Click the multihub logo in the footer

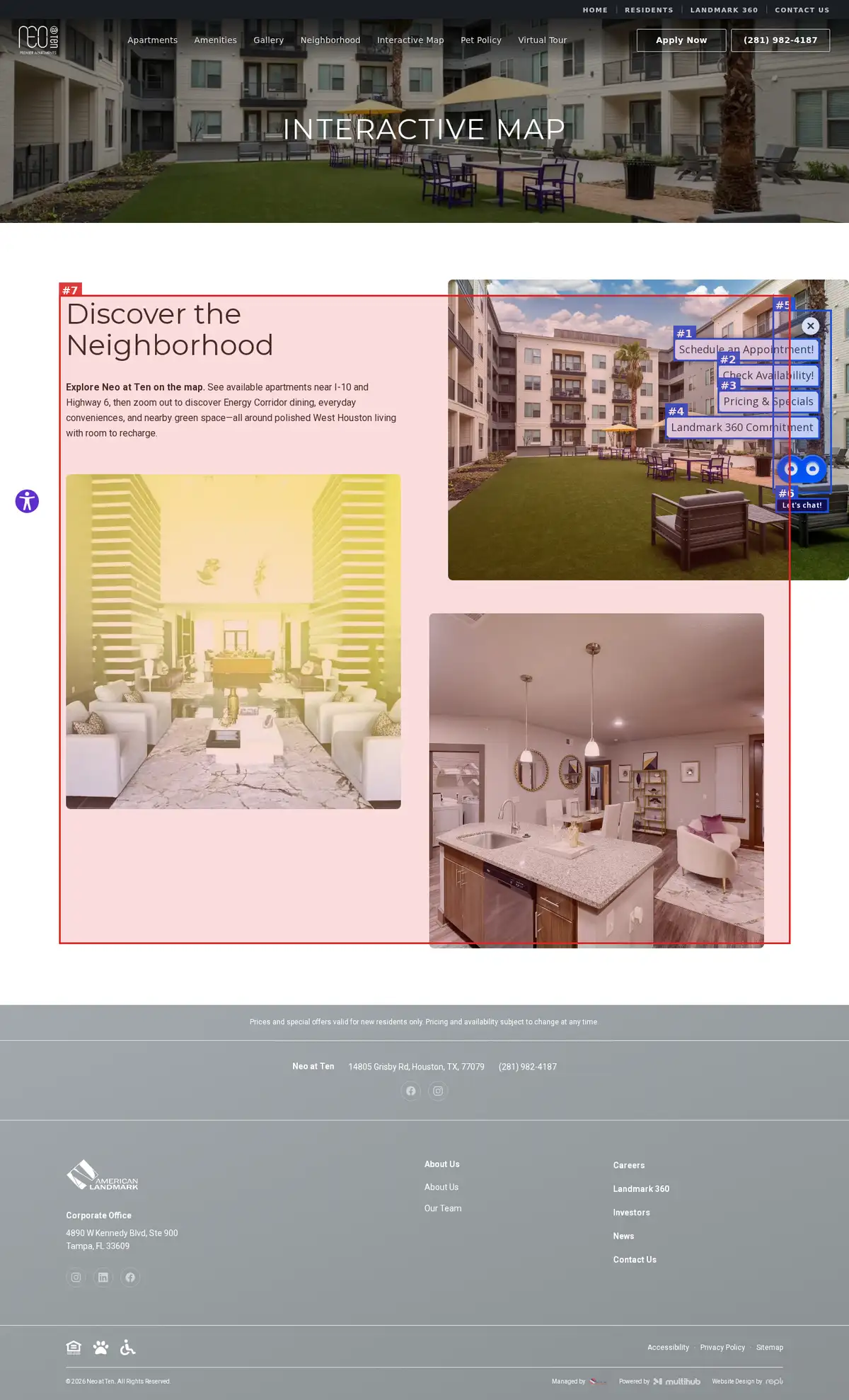coord(677,1381)
